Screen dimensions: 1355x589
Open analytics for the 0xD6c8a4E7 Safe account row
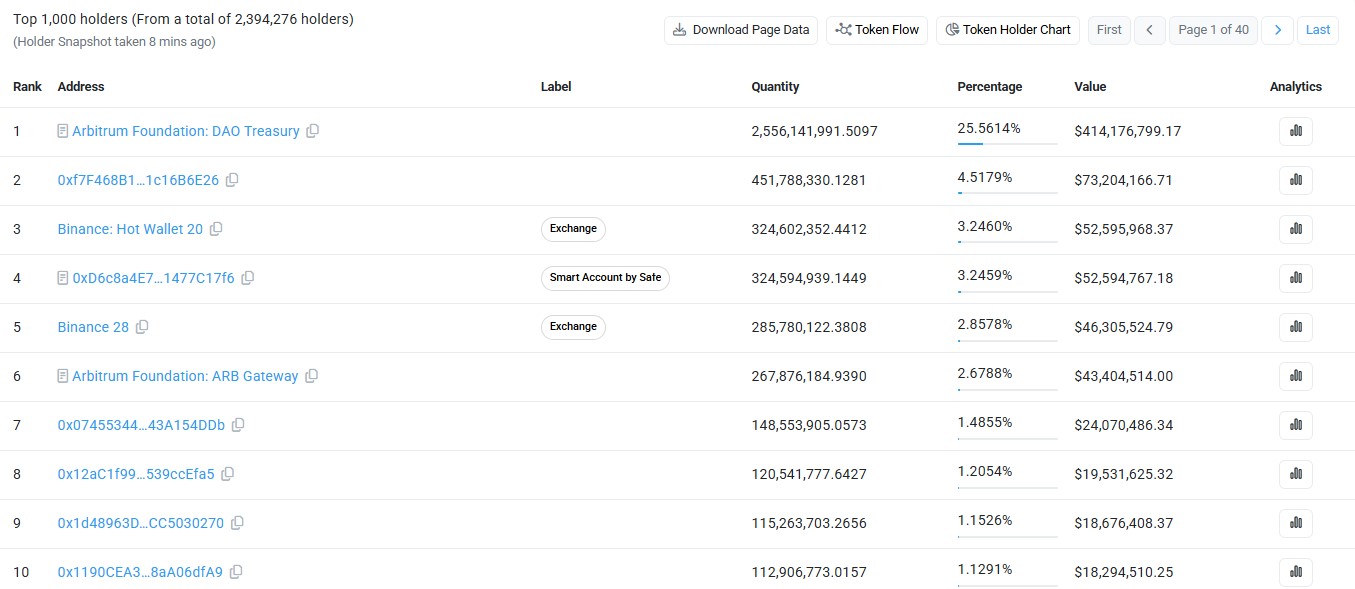1296,278
